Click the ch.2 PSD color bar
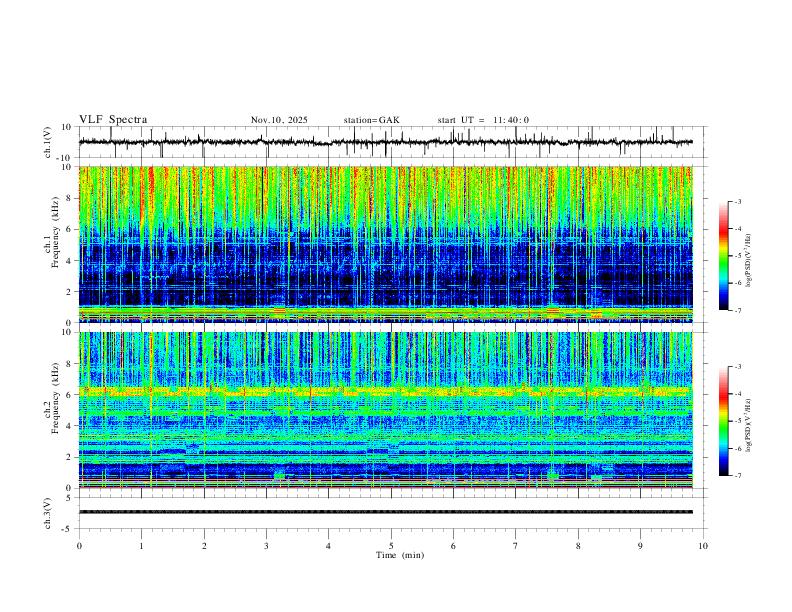This screenshot has height=612, width=792. click(x=723, y=421)
